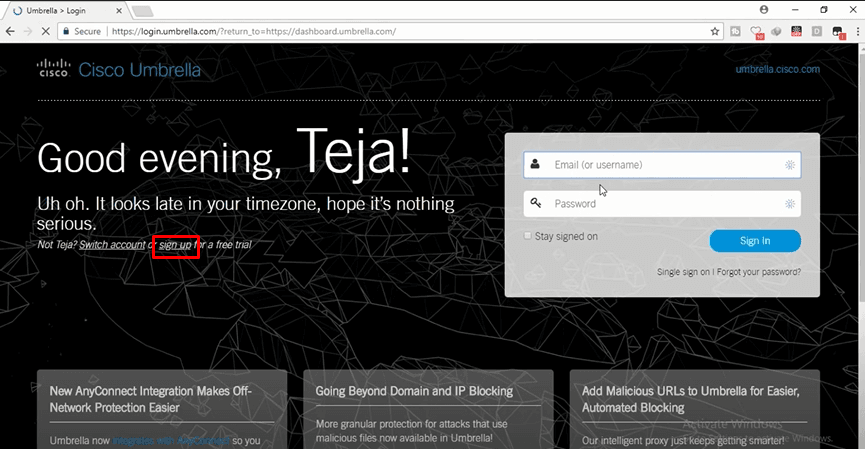Screen dimensions: 865x449
Task: Click the 'integrates with AnyConnect' link
Action: pos(170,441)
